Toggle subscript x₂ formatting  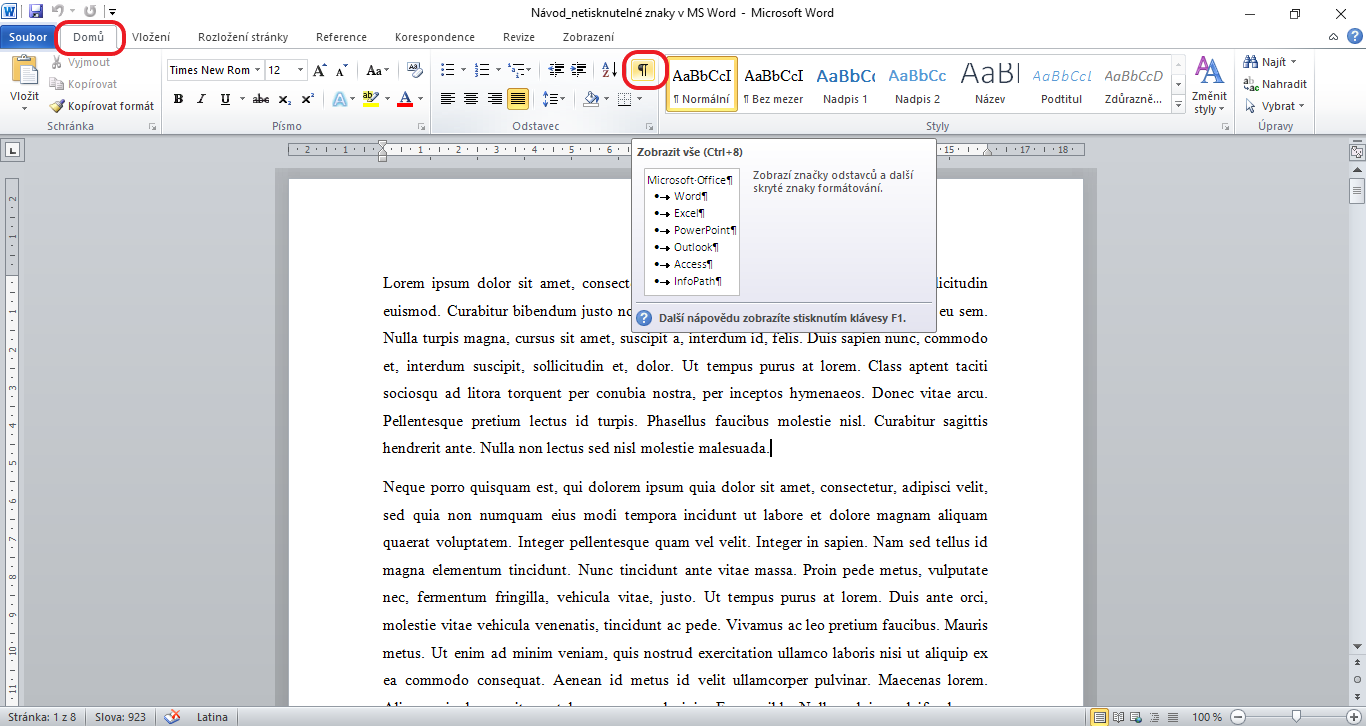point(285,99)
